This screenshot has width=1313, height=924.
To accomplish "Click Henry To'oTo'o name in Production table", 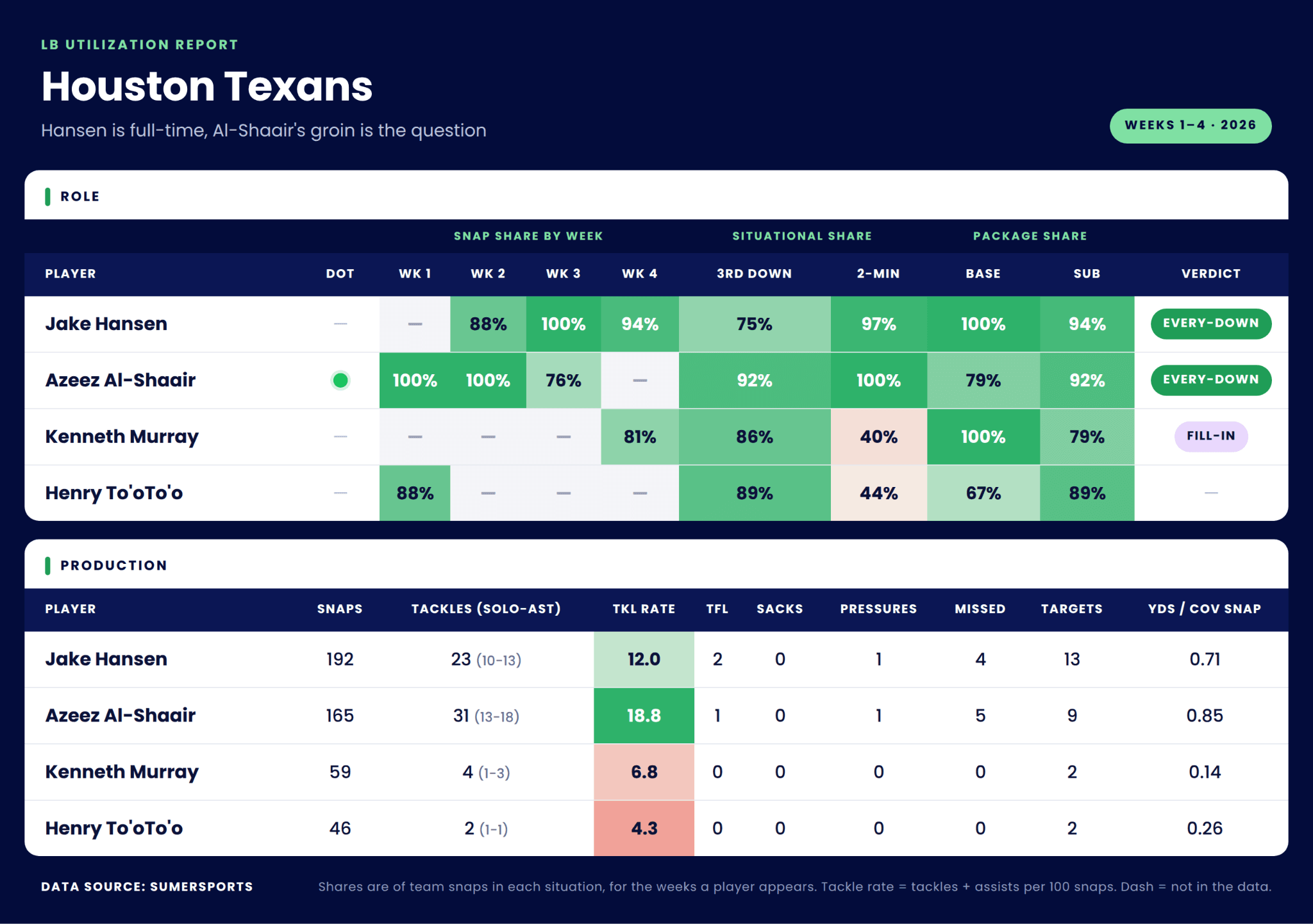I will point(114,828).
